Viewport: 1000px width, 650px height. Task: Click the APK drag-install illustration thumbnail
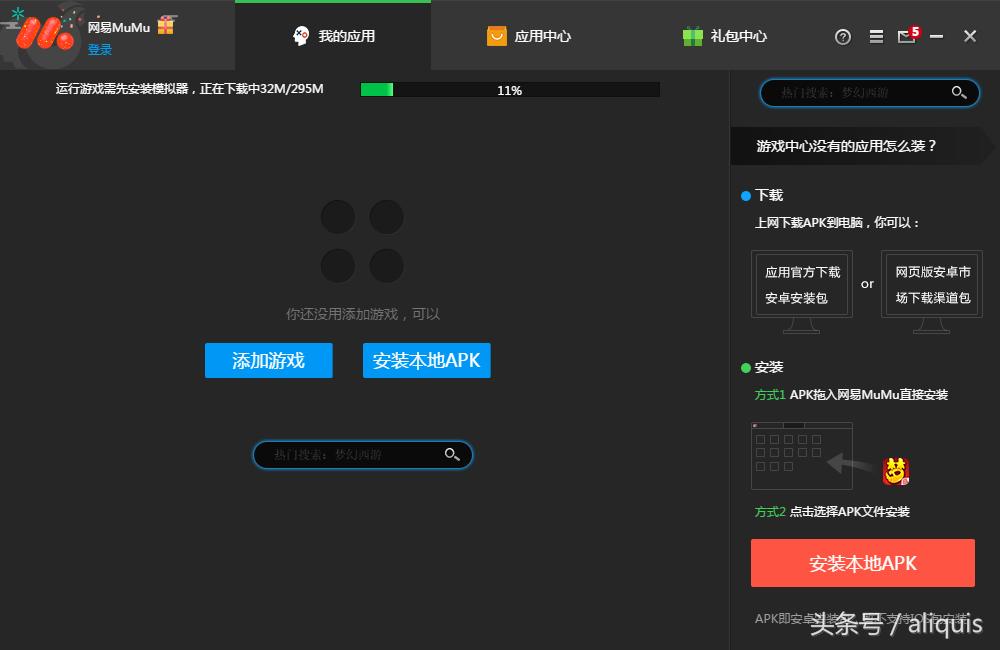pyautogui.click(x=801, y=455)
